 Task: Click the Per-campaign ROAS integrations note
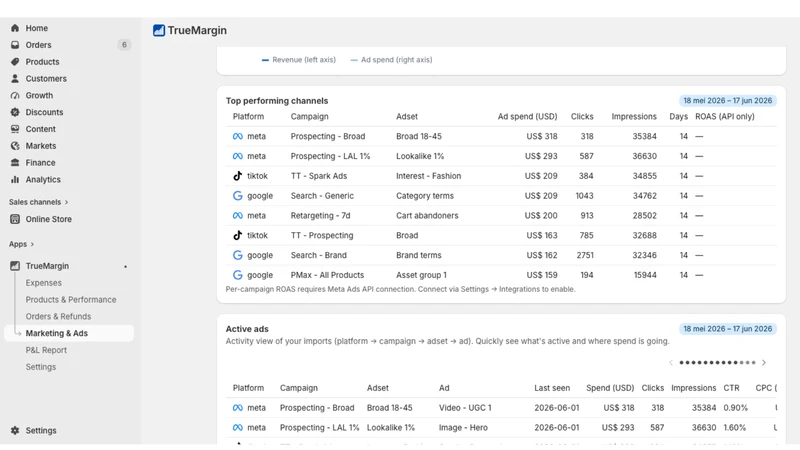(401, 289)
